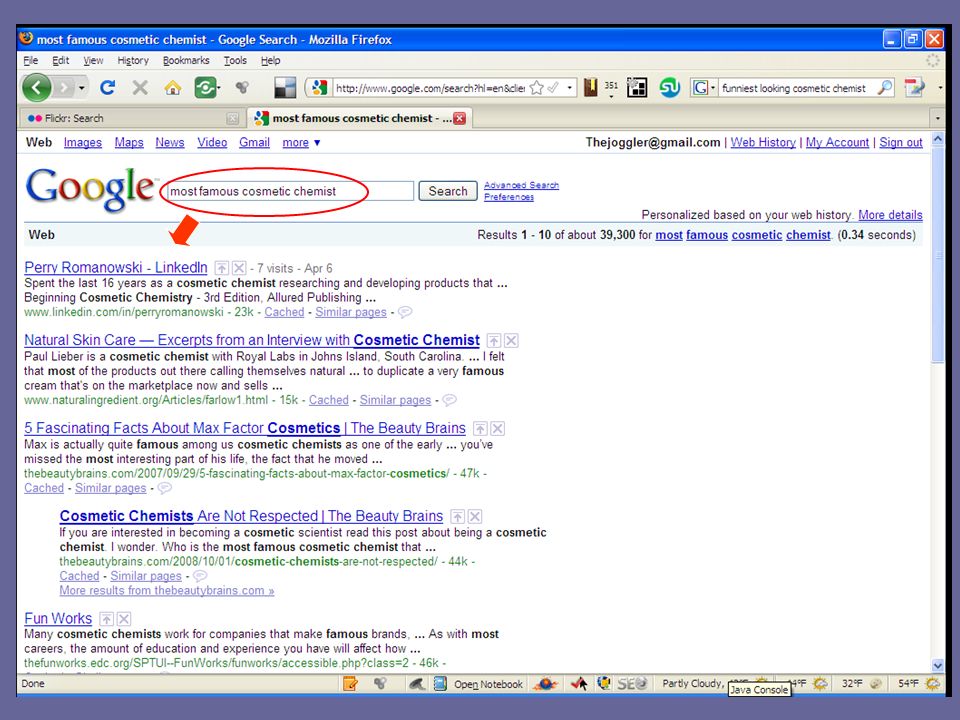Open the address bar history dropdown

click(x=569, y=88)
